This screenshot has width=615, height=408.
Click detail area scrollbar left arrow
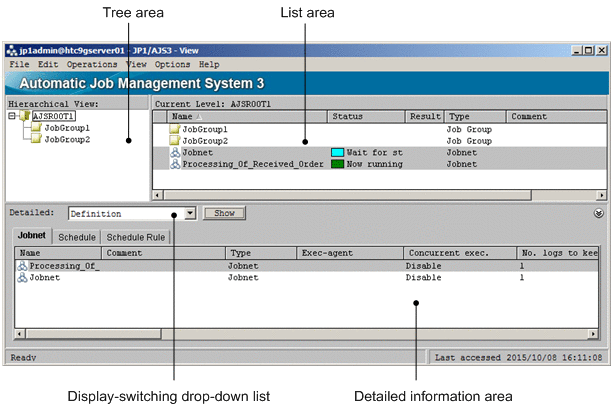20,334
